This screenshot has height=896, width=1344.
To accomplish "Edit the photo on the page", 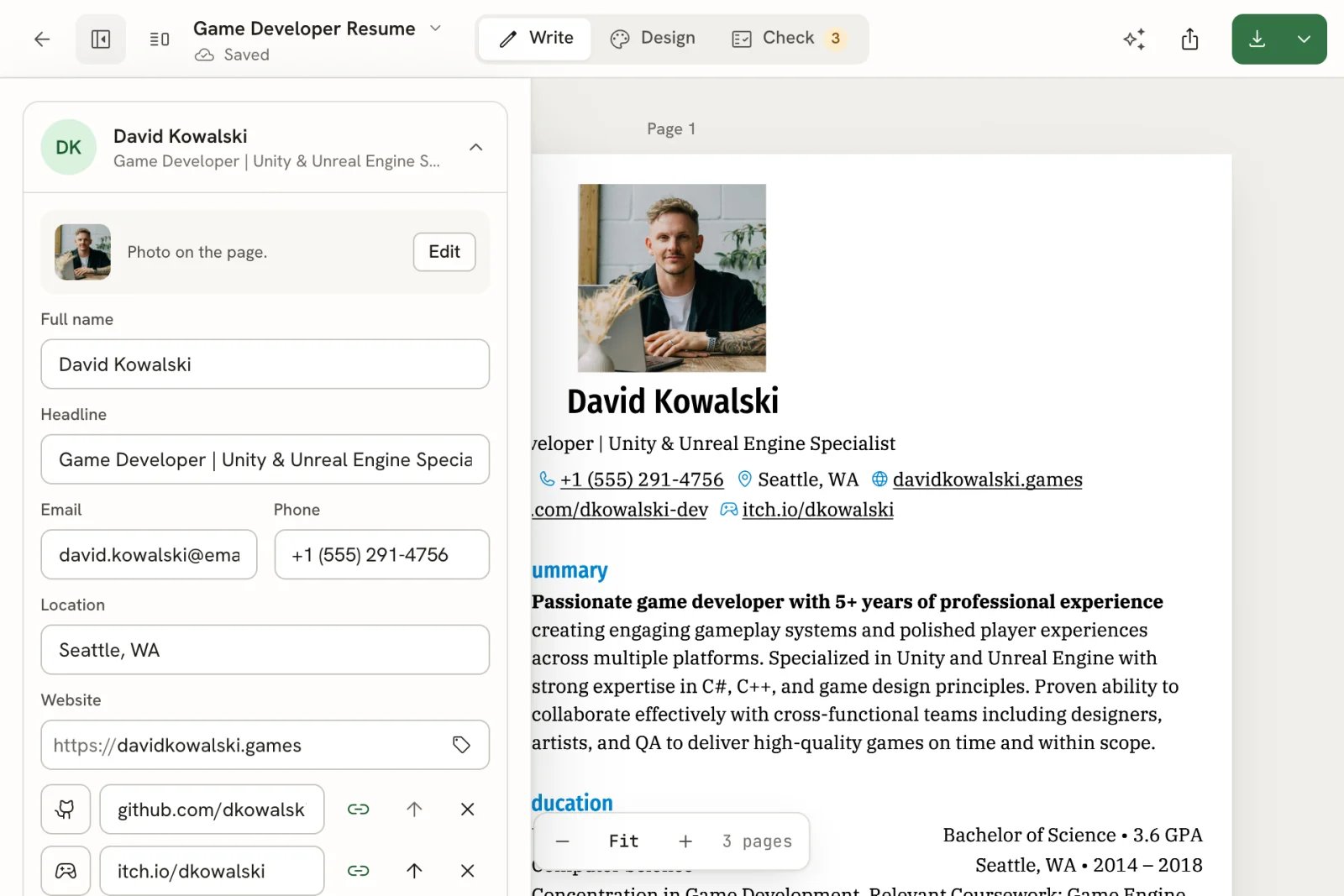I will [444, 252].
